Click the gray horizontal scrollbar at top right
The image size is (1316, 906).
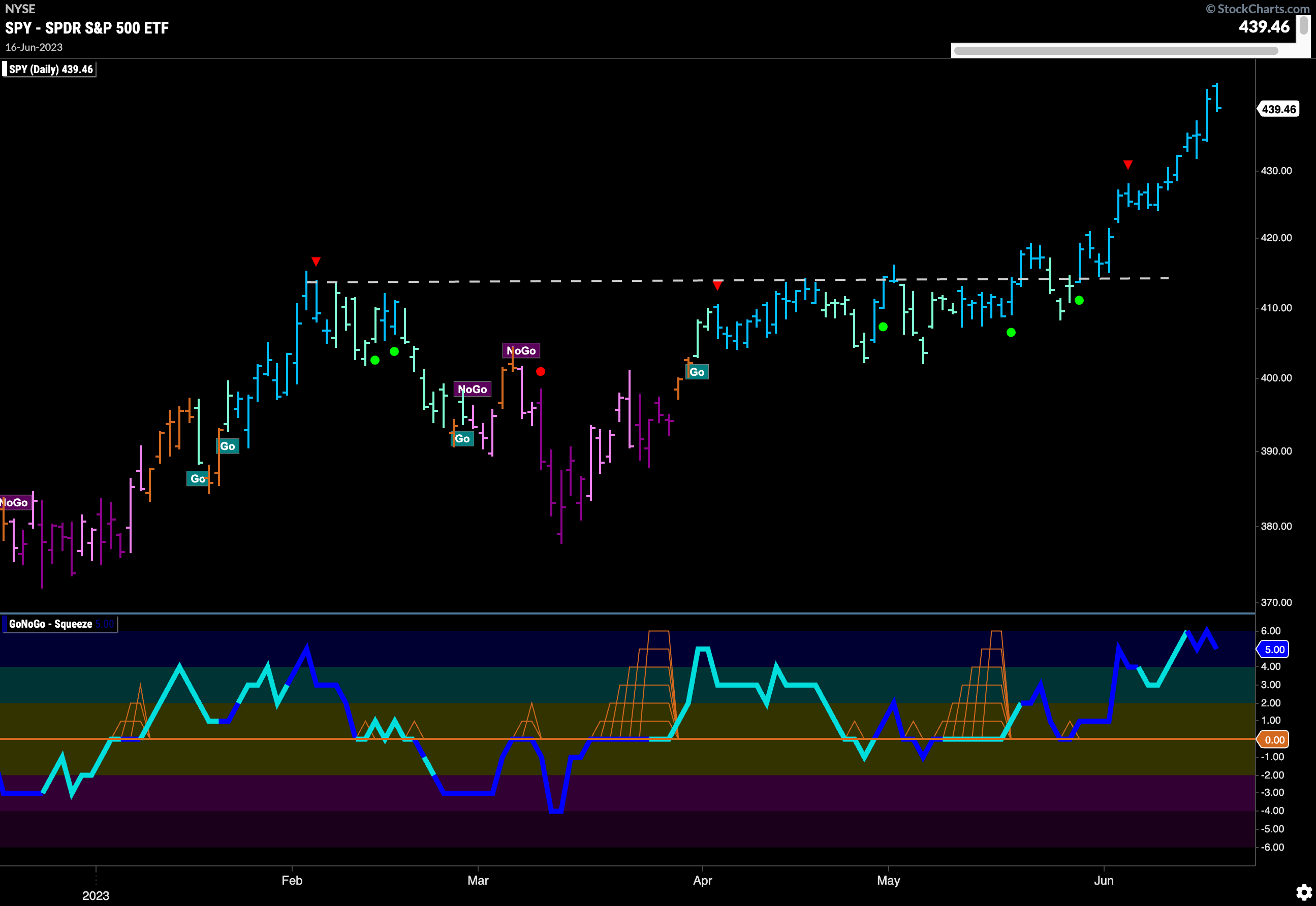pyautogui.click(x=1115, y=50)
